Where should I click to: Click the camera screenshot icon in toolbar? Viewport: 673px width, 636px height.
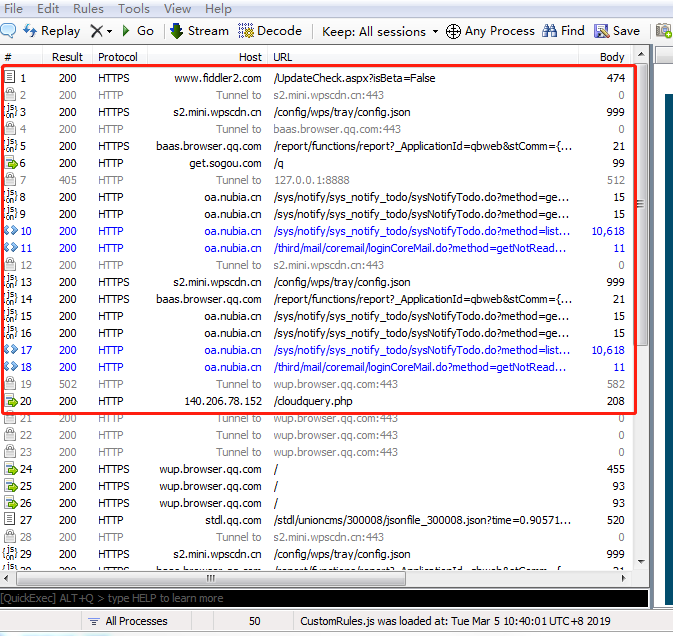click(664, 31)
